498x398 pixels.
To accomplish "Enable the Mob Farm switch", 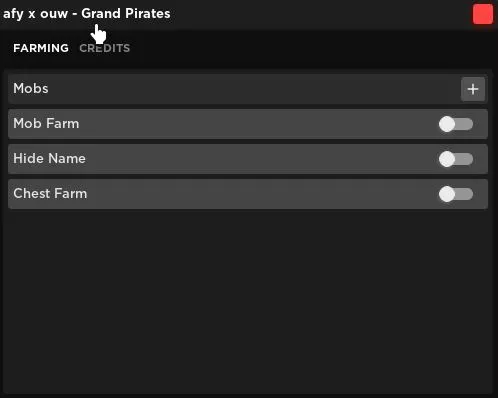I will point(456,124).
